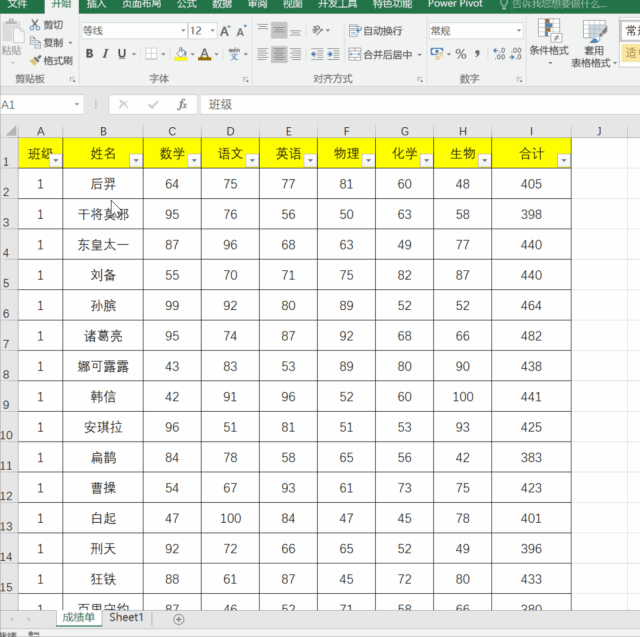This screenshot has width=640, height=637.
Task: Click the add new sheet plus icon
Action: coord(178,619)
